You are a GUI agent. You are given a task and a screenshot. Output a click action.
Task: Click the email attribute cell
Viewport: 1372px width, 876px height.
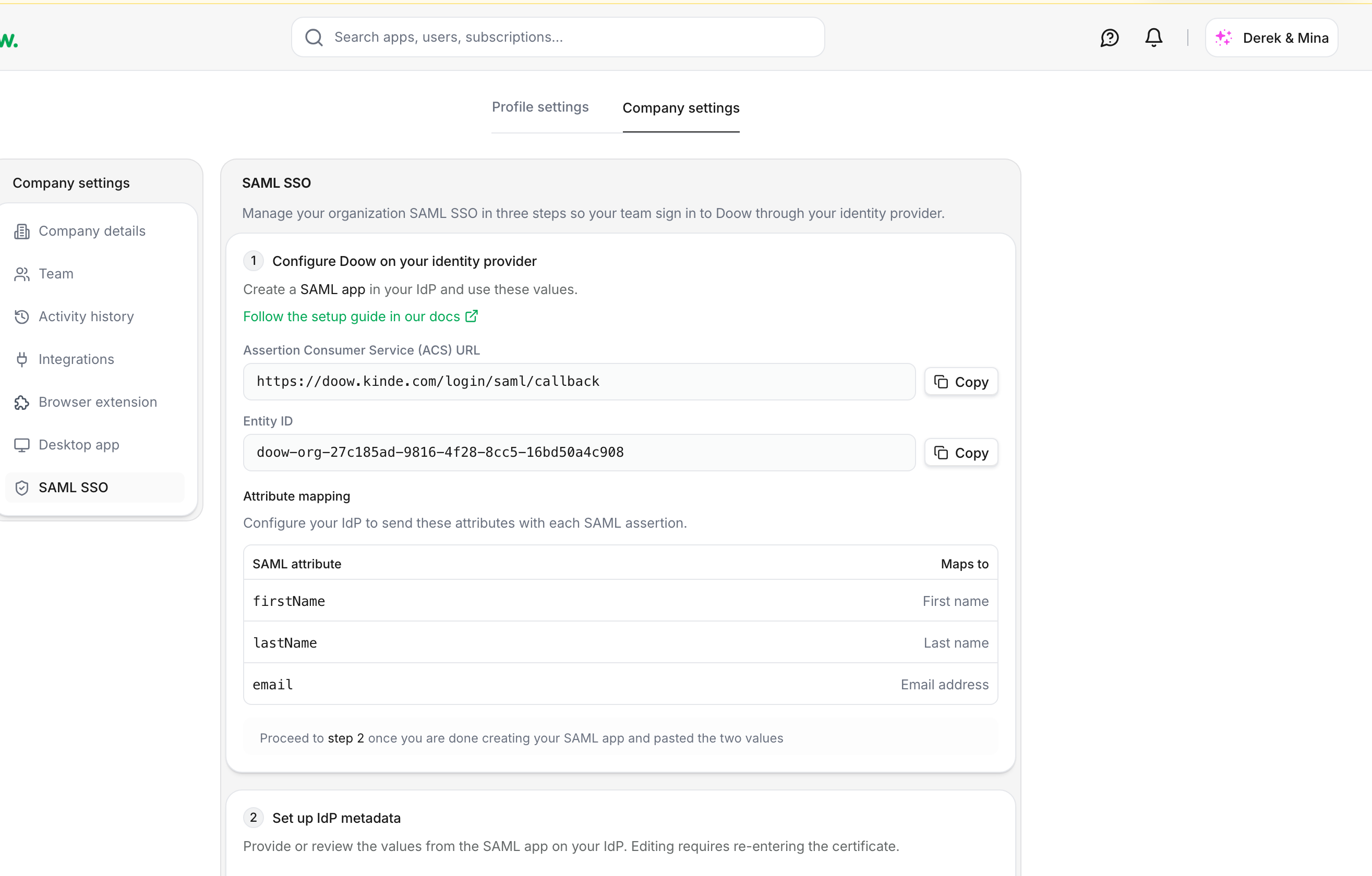point(273,685)
